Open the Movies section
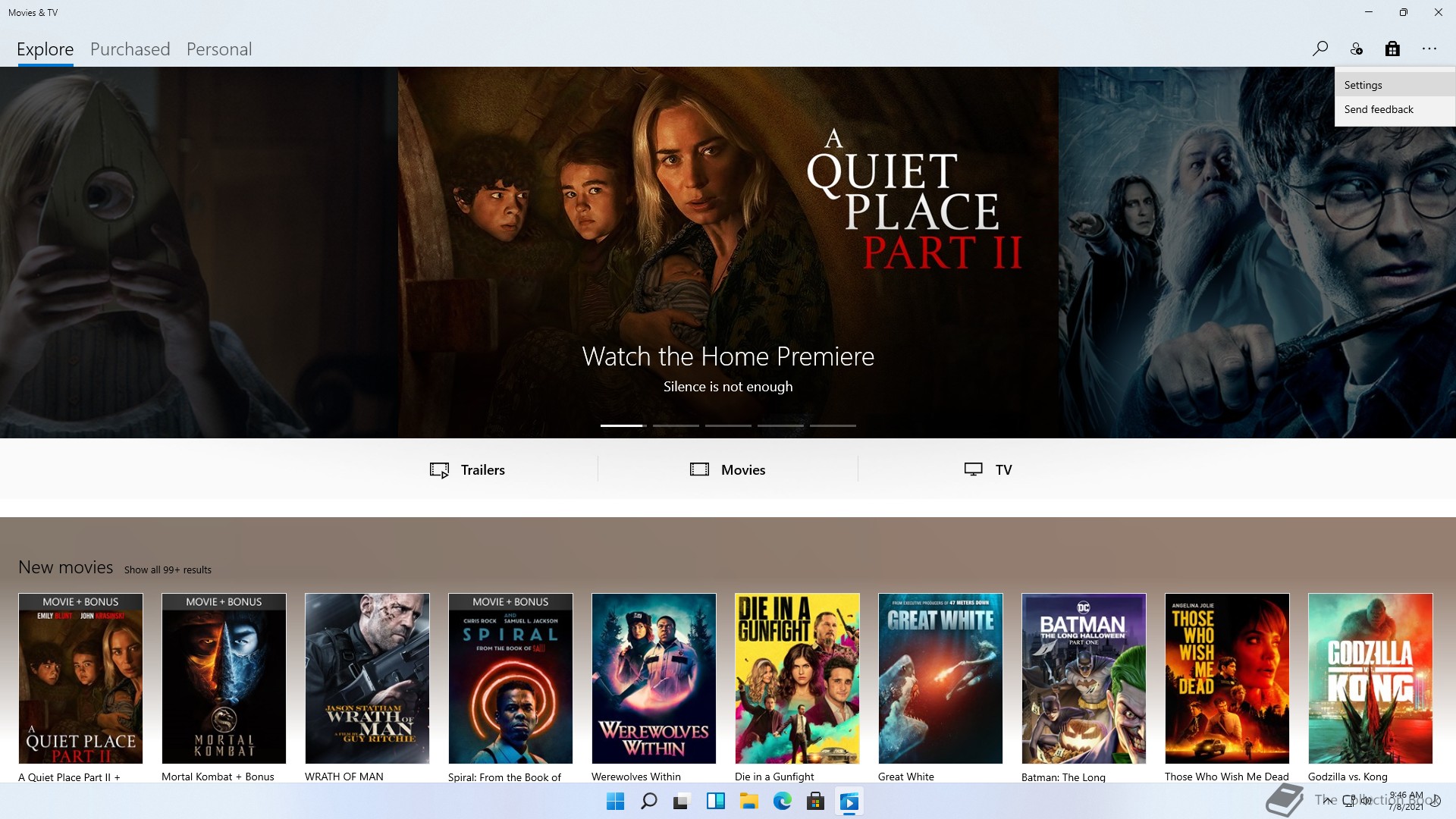 coord(728,470)
